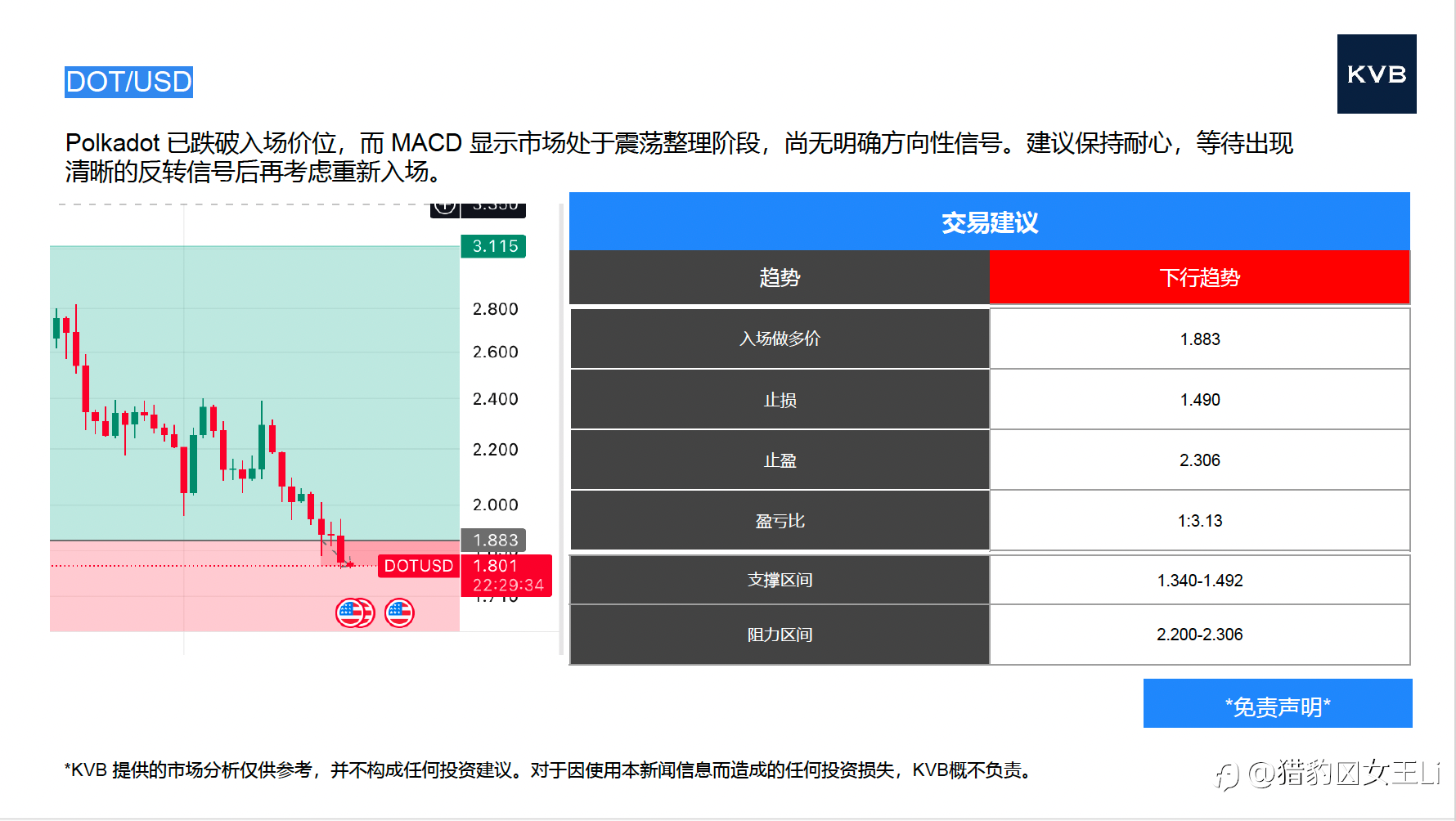The image size is (1456, 821).
Task: Select the DOT/USD highlighted title
Action: pyautogui.click(x=129, y=82)
